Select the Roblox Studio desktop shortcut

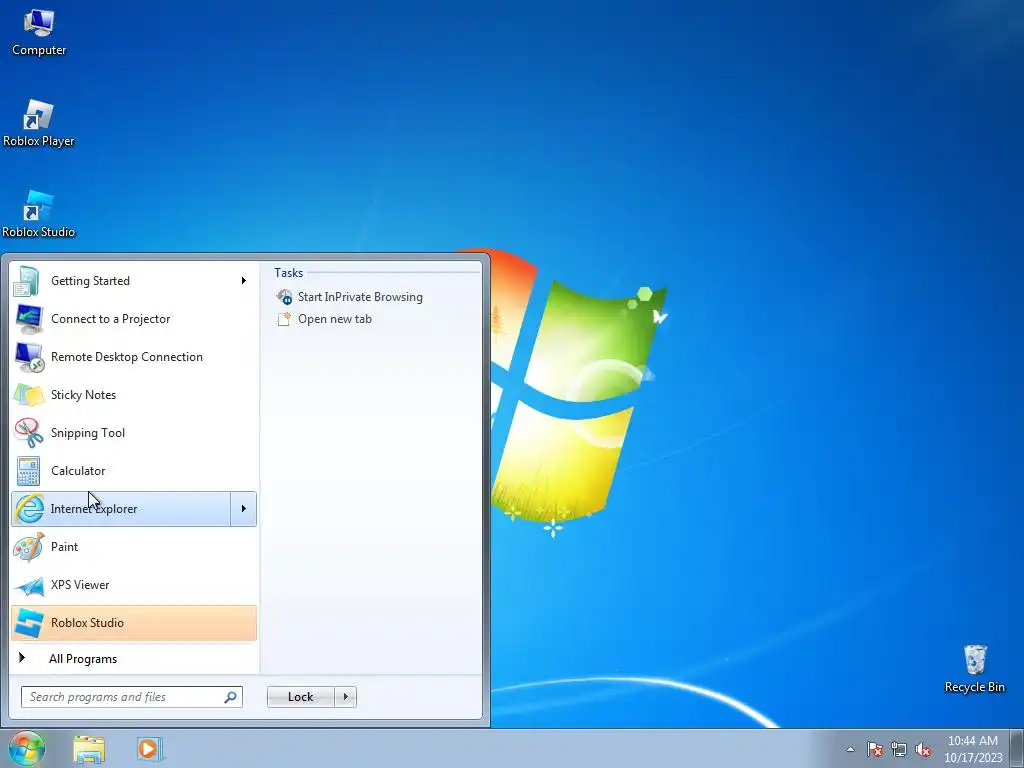coord(39,214)
